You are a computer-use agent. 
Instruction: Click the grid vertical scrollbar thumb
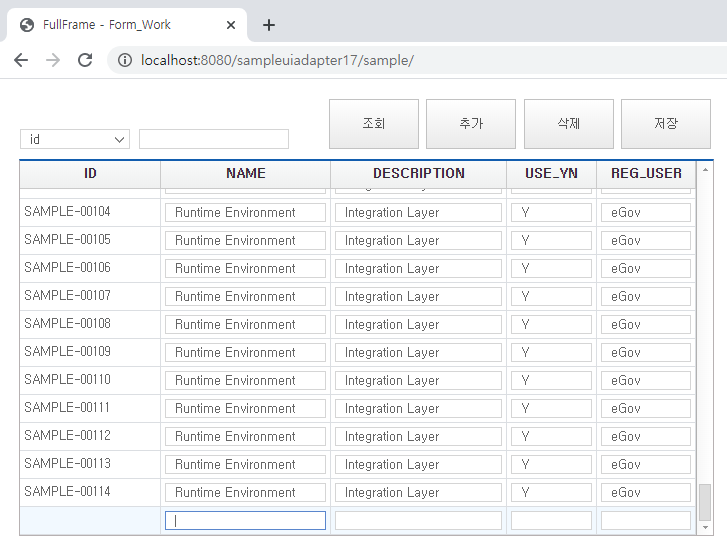coord(705,500)
